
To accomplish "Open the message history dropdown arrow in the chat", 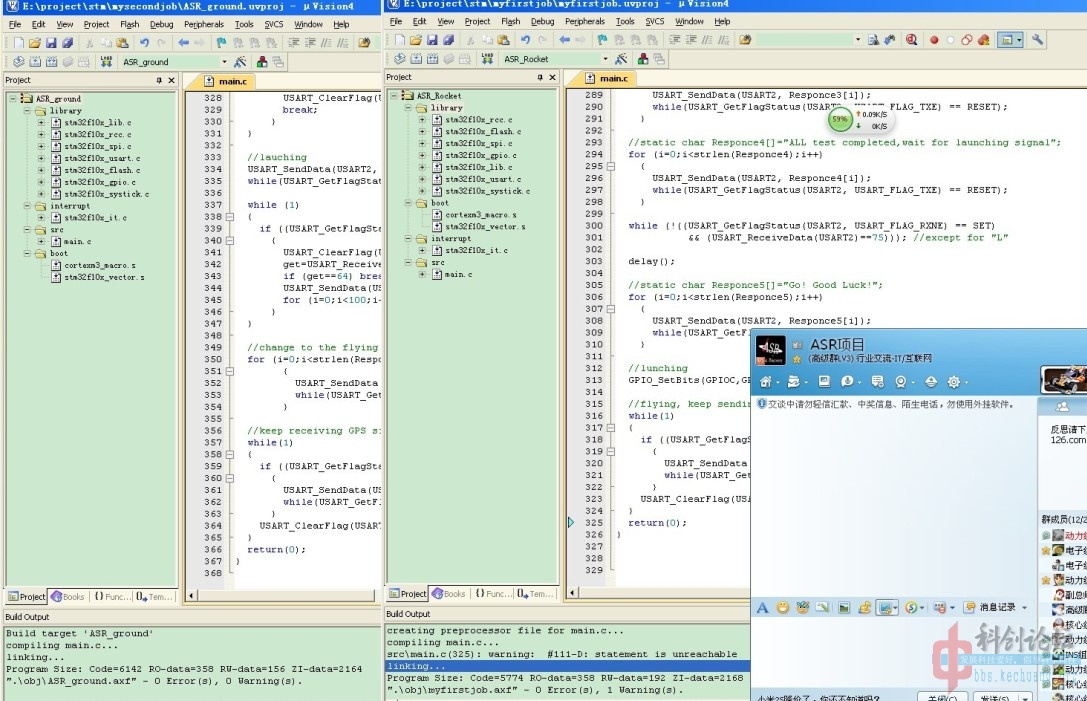I will coord(1025,608).
